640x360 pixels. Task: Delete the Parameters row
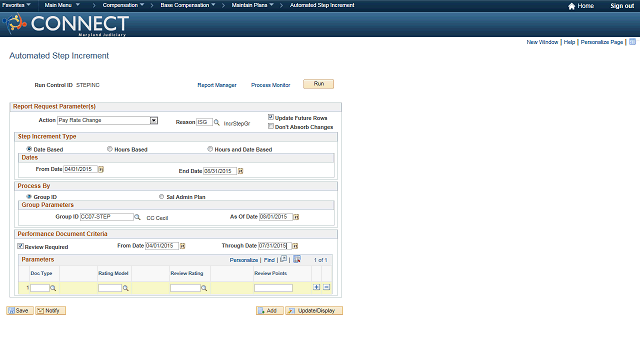pos(327,287)
